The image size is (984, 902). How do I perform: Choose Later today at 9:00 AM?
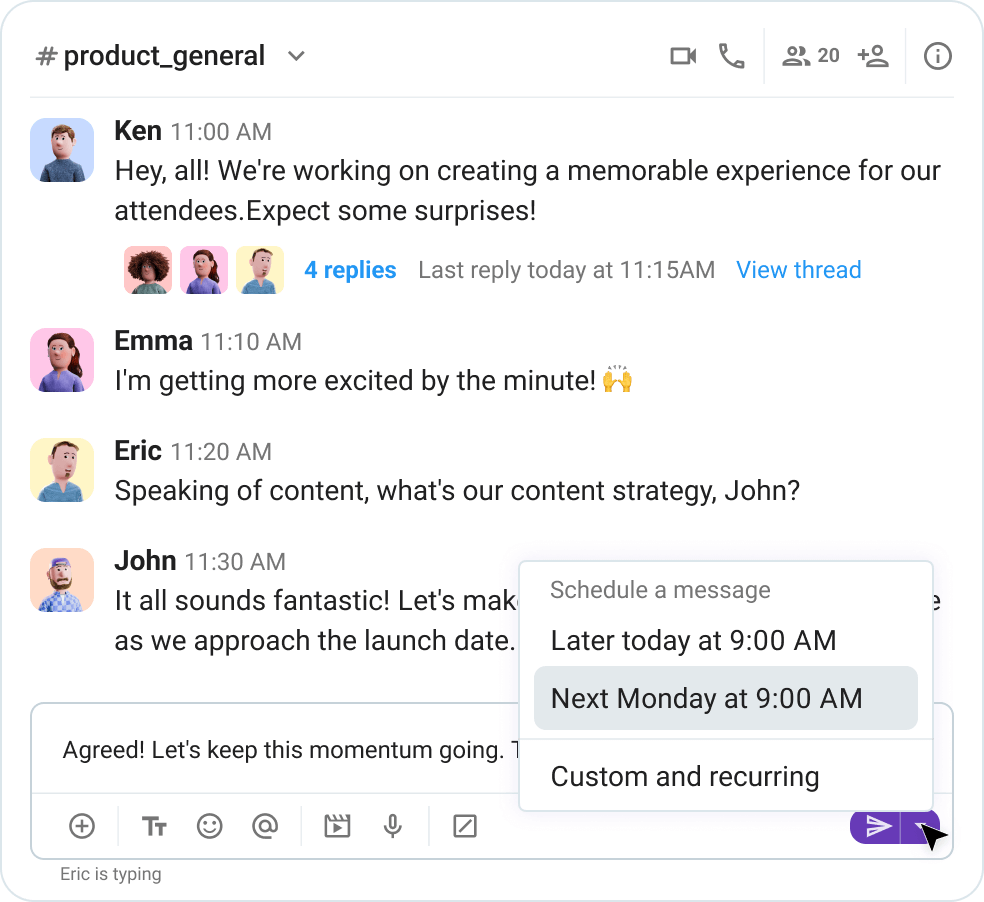click(x=693, y=640)
